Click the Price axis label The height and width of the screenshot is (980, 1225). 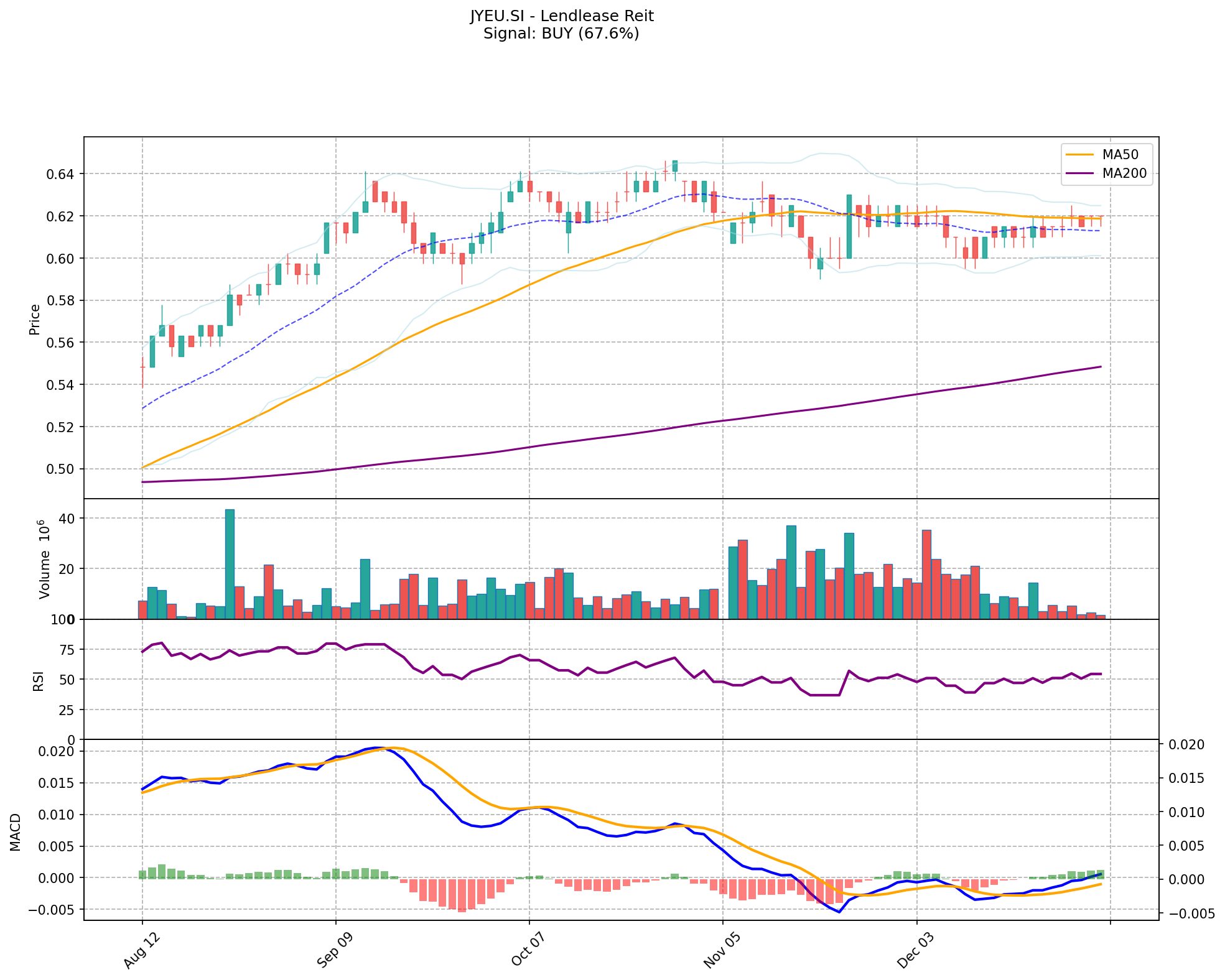pos(35,319)
